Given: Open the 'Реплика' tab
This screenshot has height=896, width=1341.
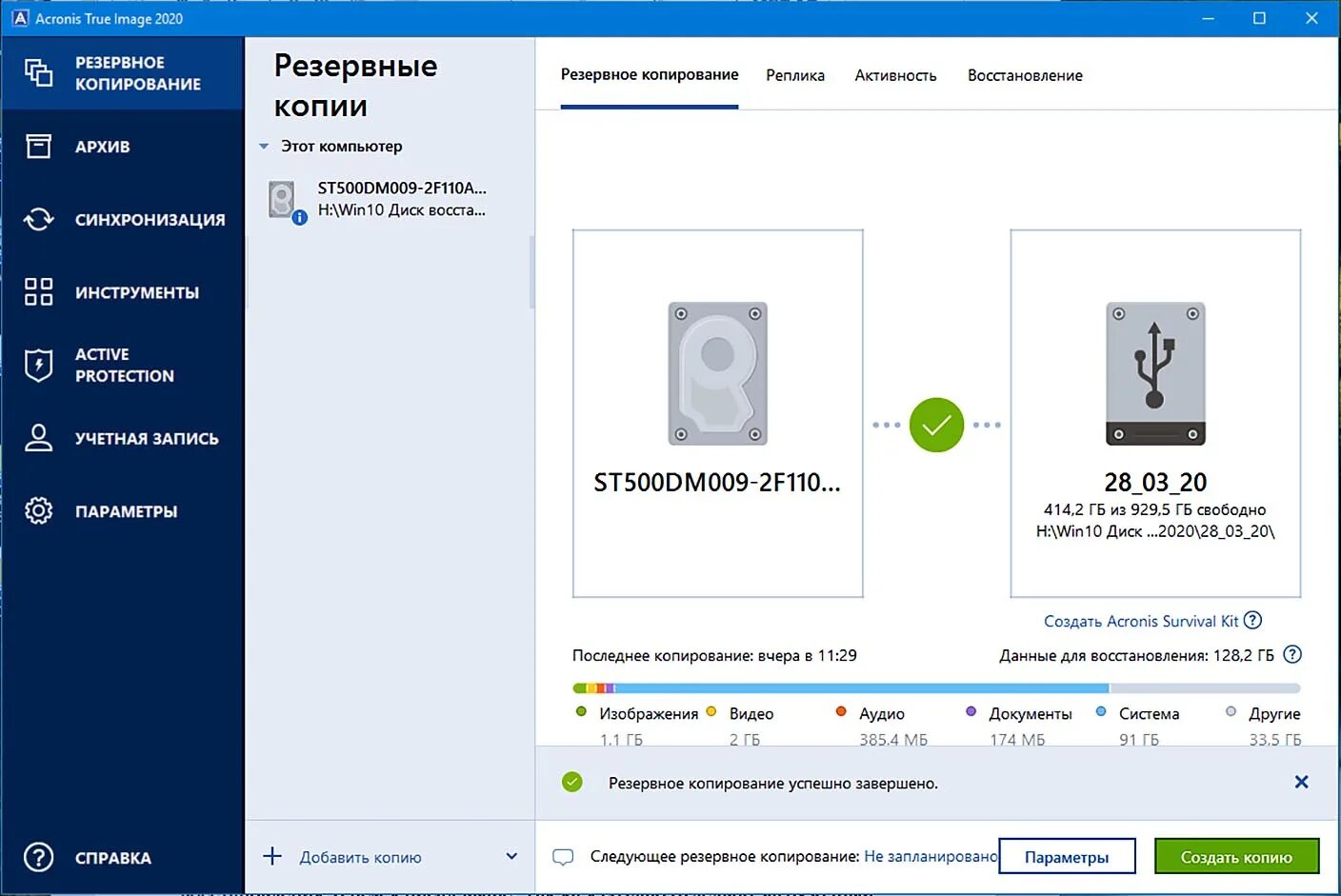Looking at the screenshot, I should click(795, 75).
